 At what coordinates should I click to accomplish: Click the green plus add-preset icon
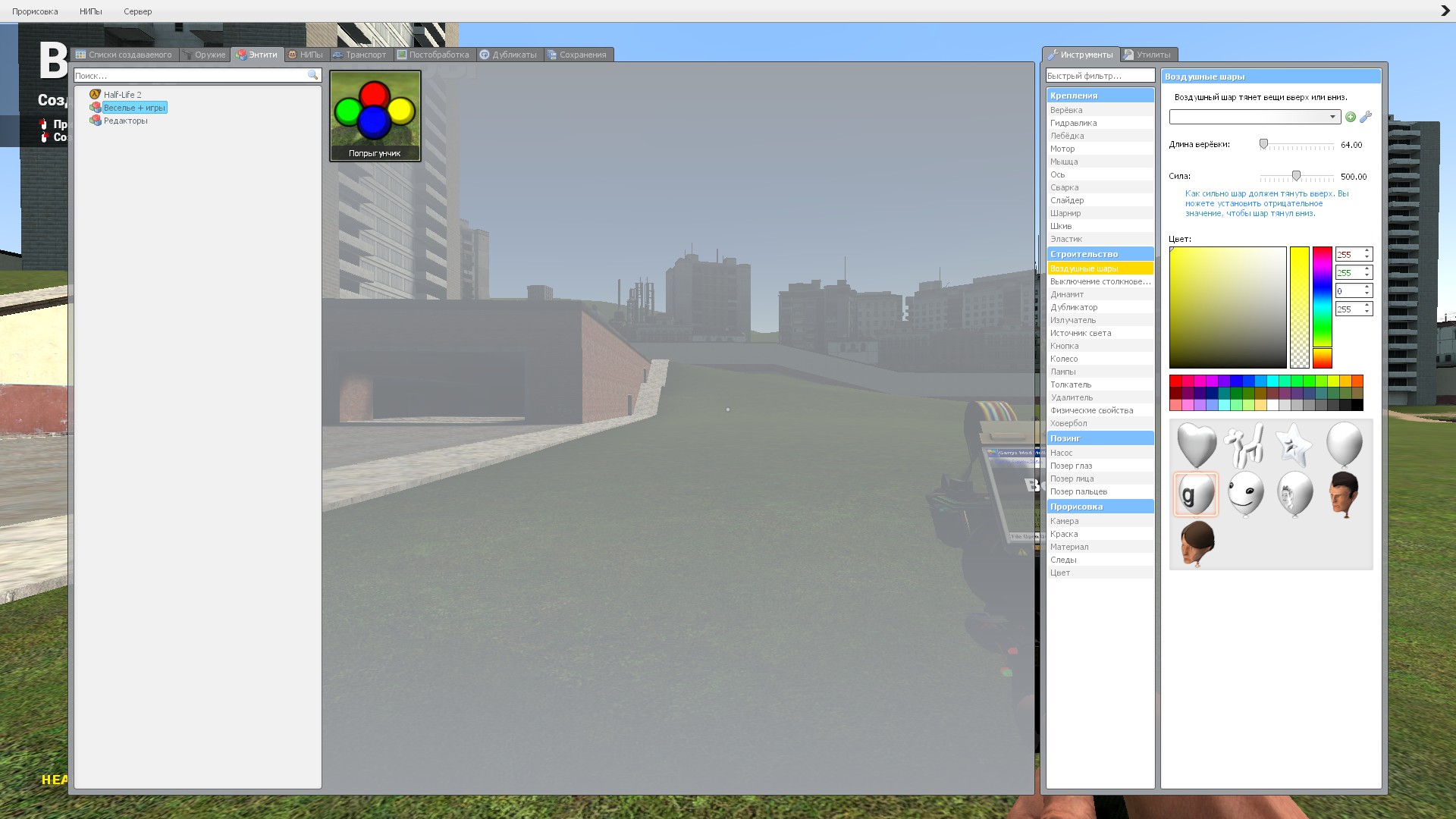(1351, 117)
